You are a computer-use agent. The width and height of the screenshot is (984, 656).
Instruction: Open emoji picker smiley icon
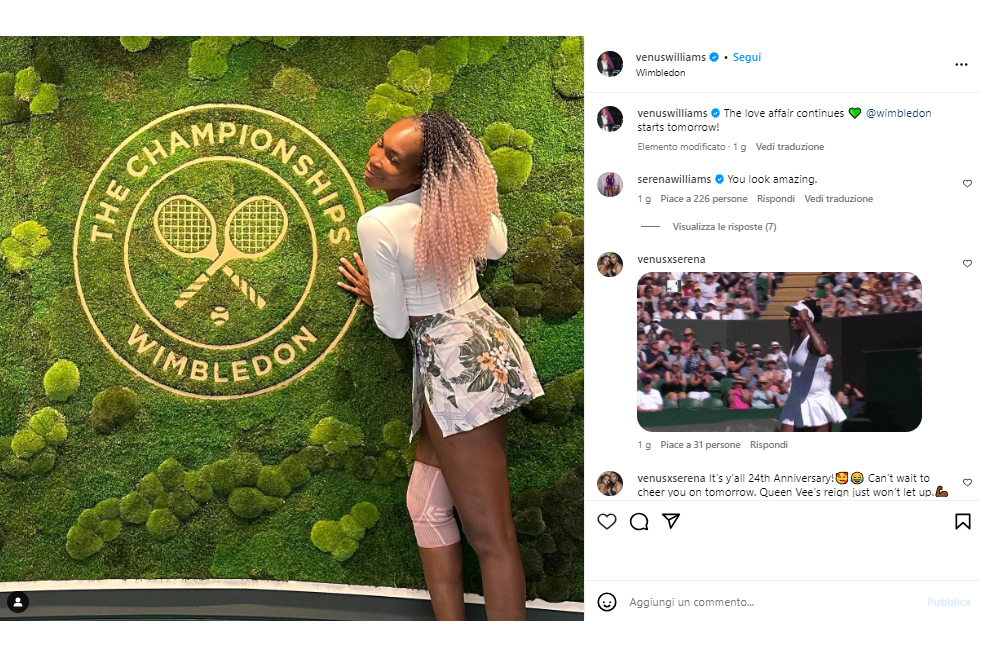607,602
